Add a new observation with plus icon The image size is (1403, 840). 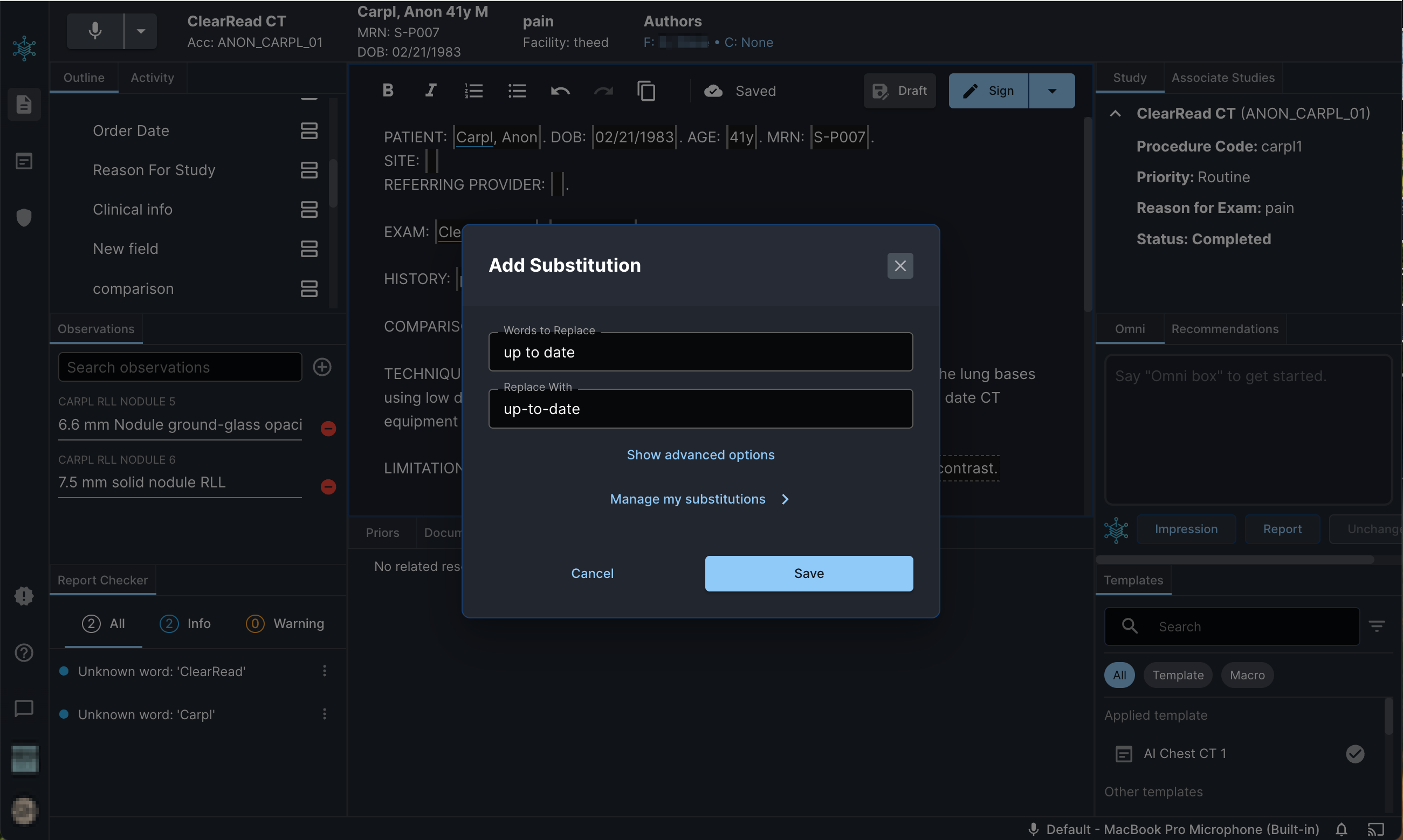(322, 367)
